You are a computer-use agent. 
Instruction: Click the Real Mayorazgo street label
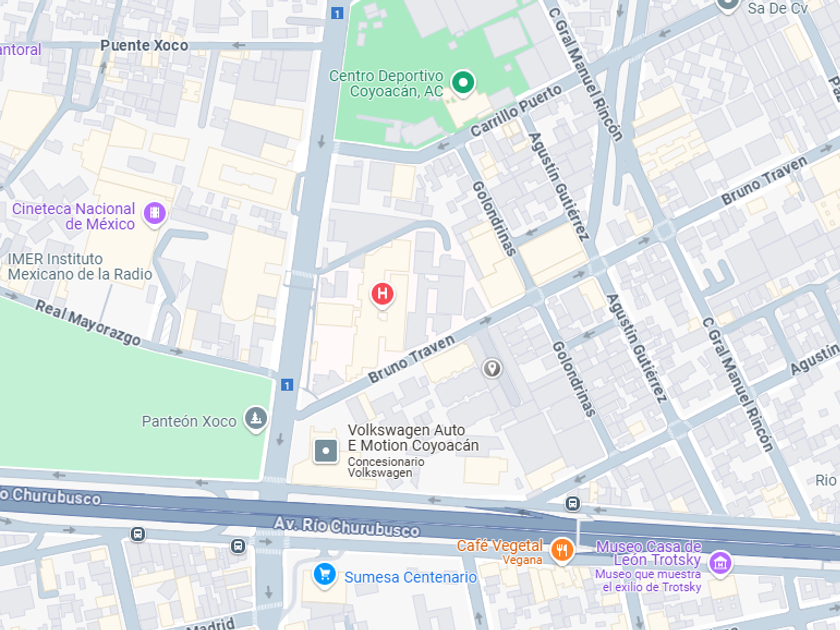88,323
